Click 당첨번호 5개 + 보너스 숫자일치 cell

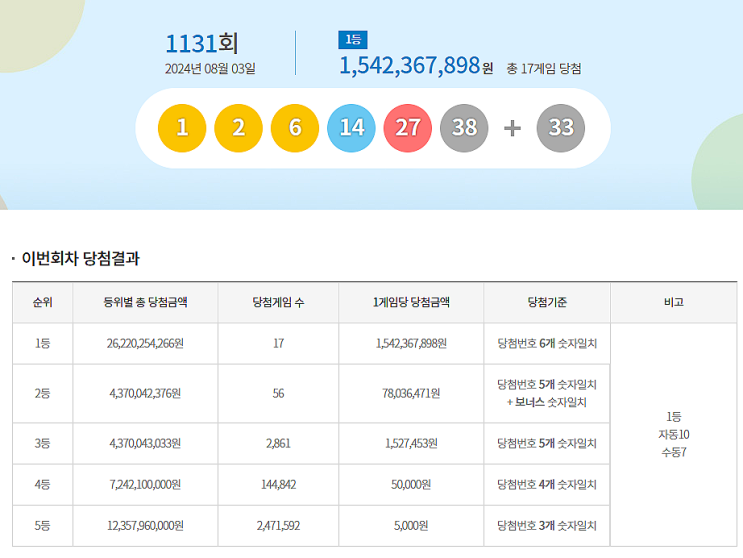[547, 394]
